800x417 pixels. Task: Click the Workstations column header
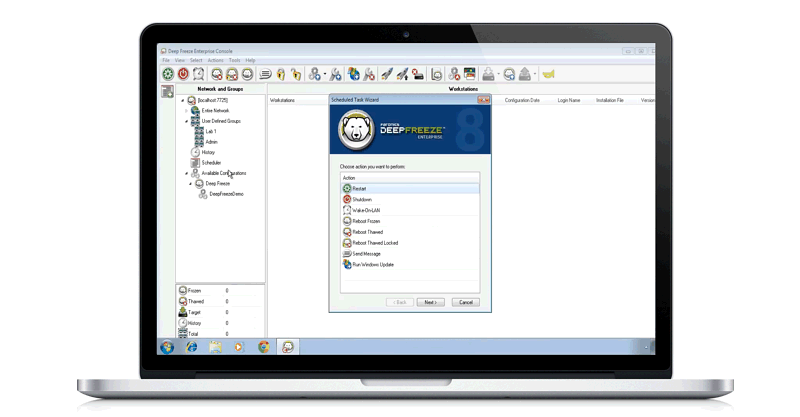tap(282, 101)
